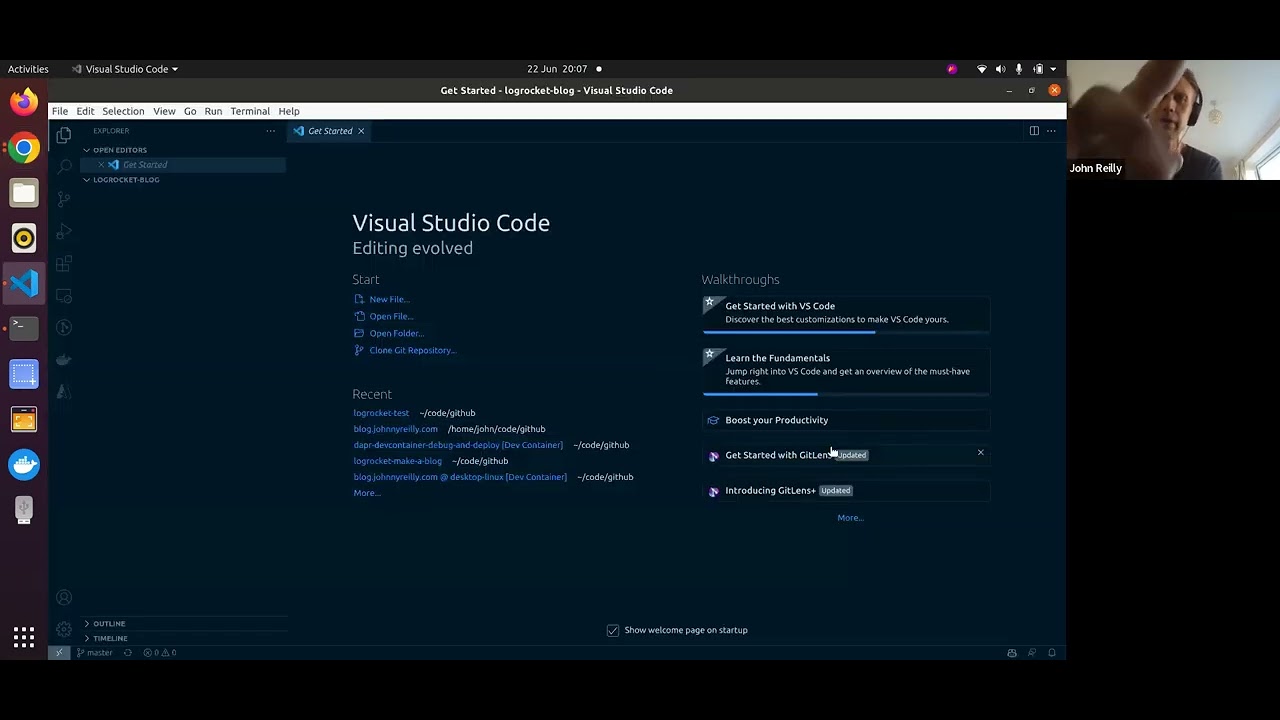This screenshot has width=1280, height=720.
Task: Close the Get Started tab
Action: [x=361, y=131]
